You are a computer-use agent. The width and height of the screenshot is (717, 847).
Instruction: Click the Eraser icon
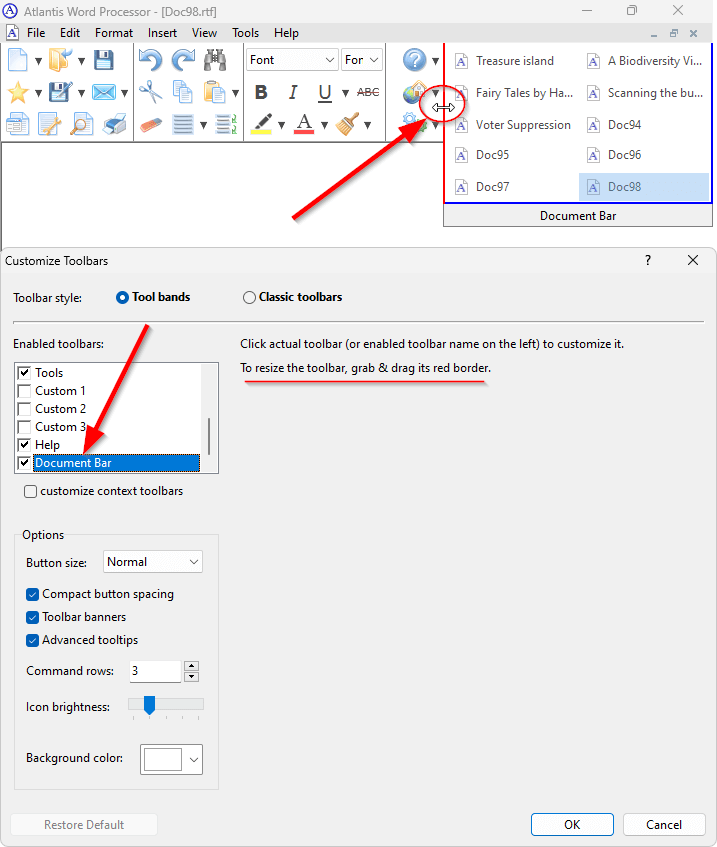coord(151,125)
